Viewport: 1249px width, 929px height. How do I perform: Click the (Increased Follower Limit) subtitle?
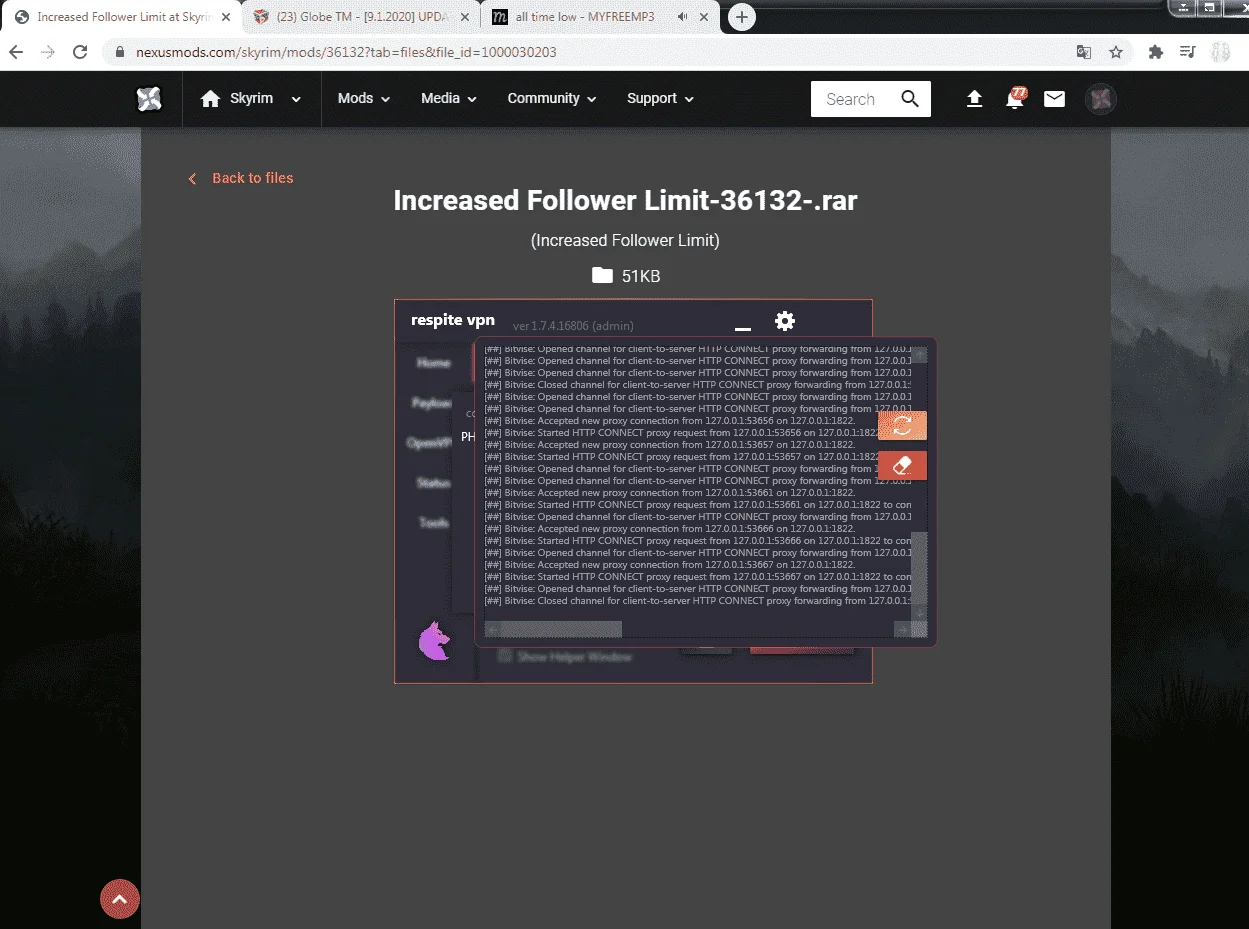click(x=625, y=240)
